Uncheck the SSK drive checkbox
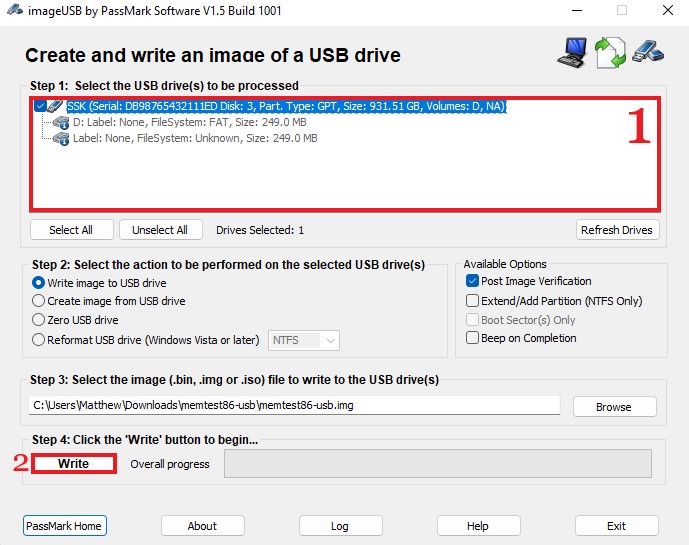 pos(40,106)
